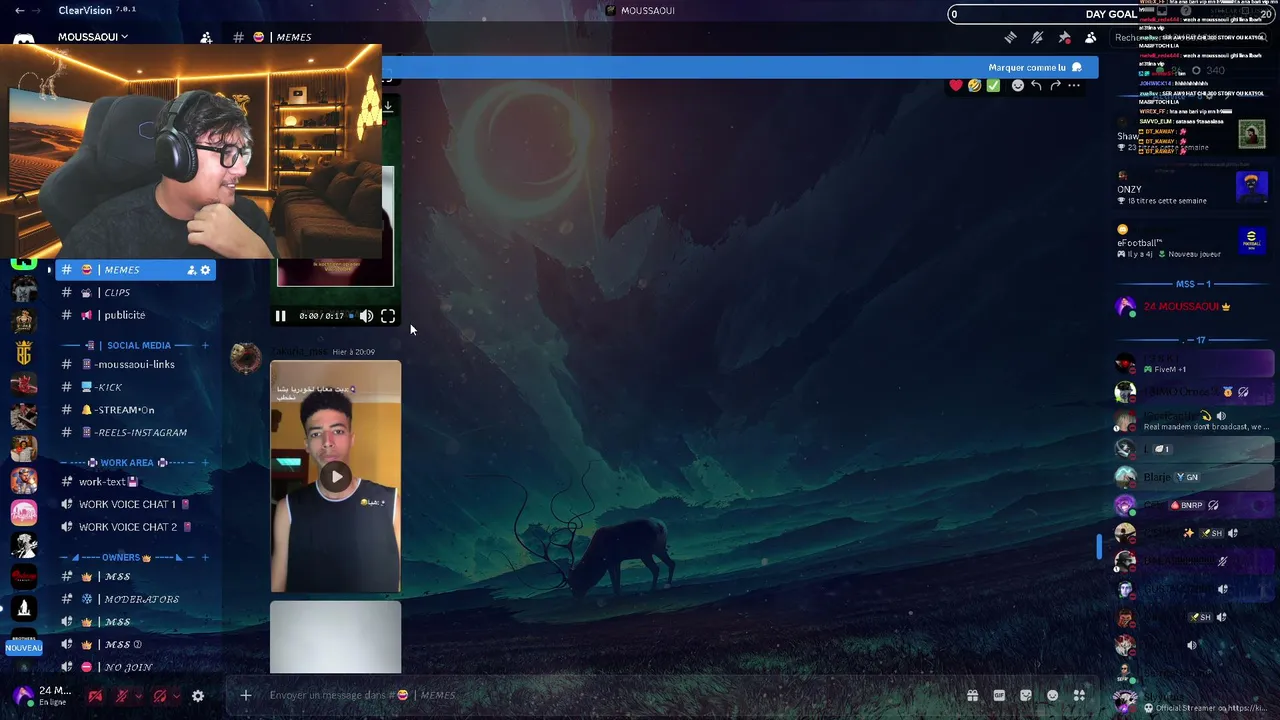
Task: Click the plus attachment button
Action: coord(245,695)
